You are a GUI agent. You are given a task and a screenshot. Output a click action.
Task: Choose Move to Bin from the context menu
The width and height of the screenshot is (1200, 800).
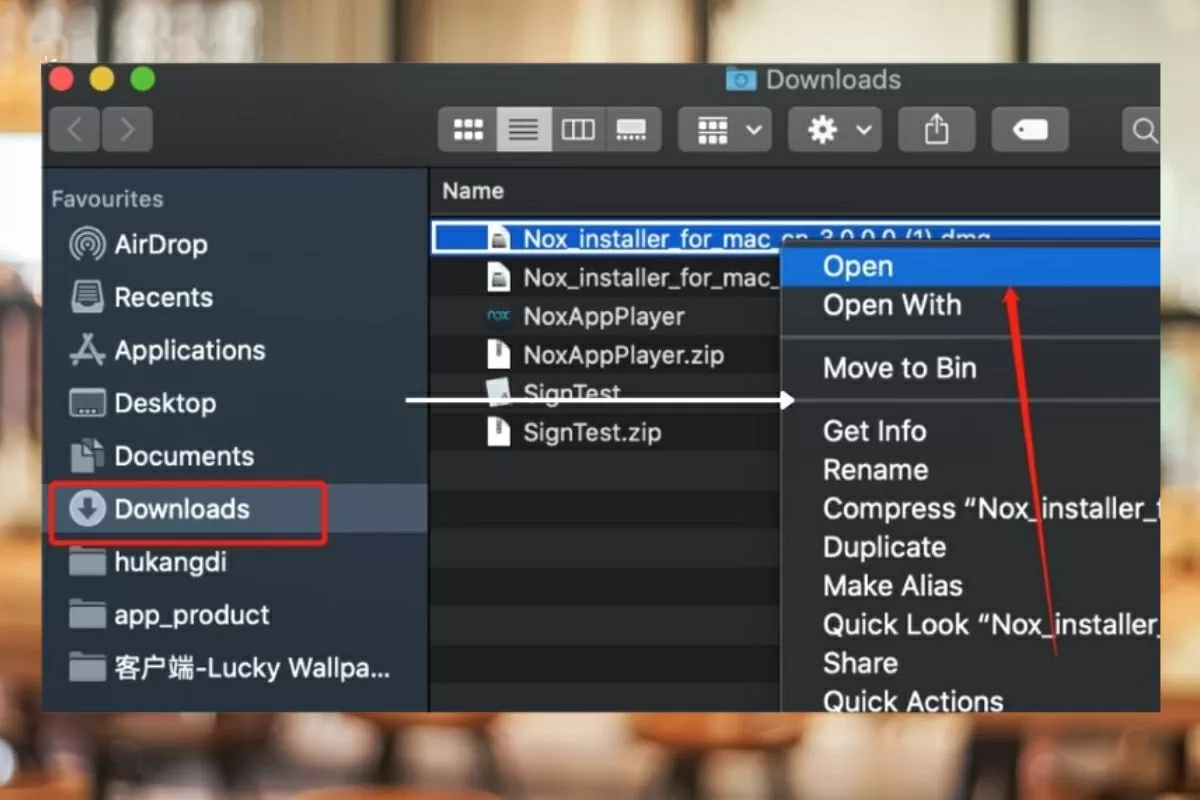tap(899, 368)
